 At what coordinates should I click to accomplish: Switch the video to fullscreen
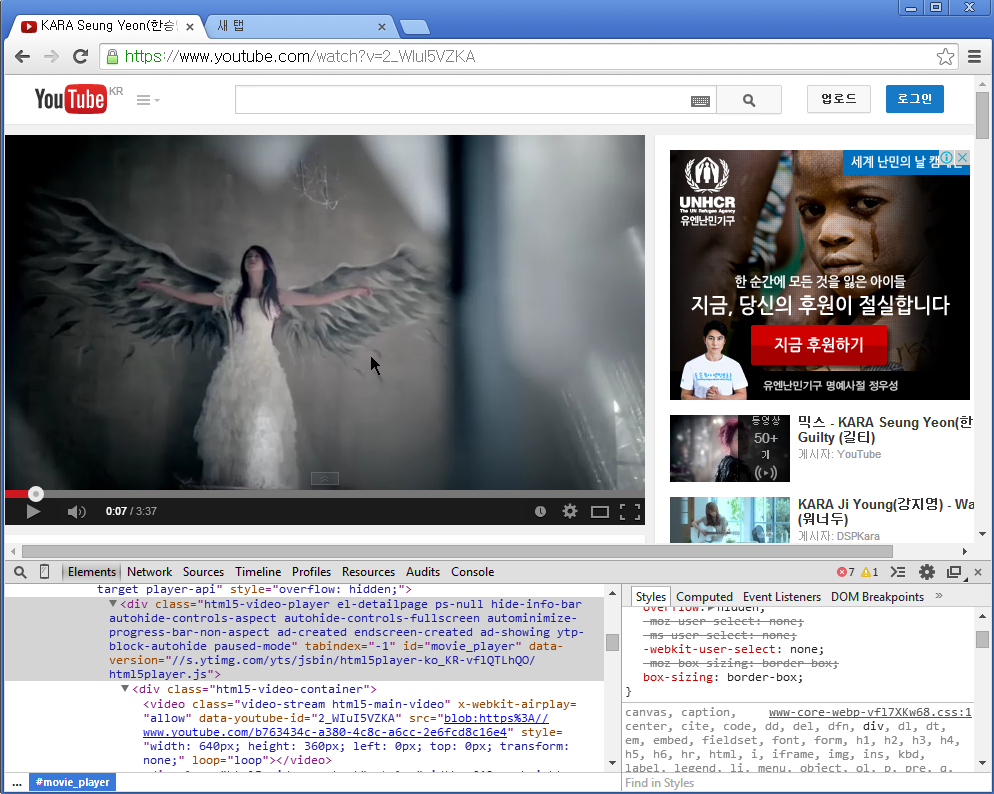pos(629,511)
